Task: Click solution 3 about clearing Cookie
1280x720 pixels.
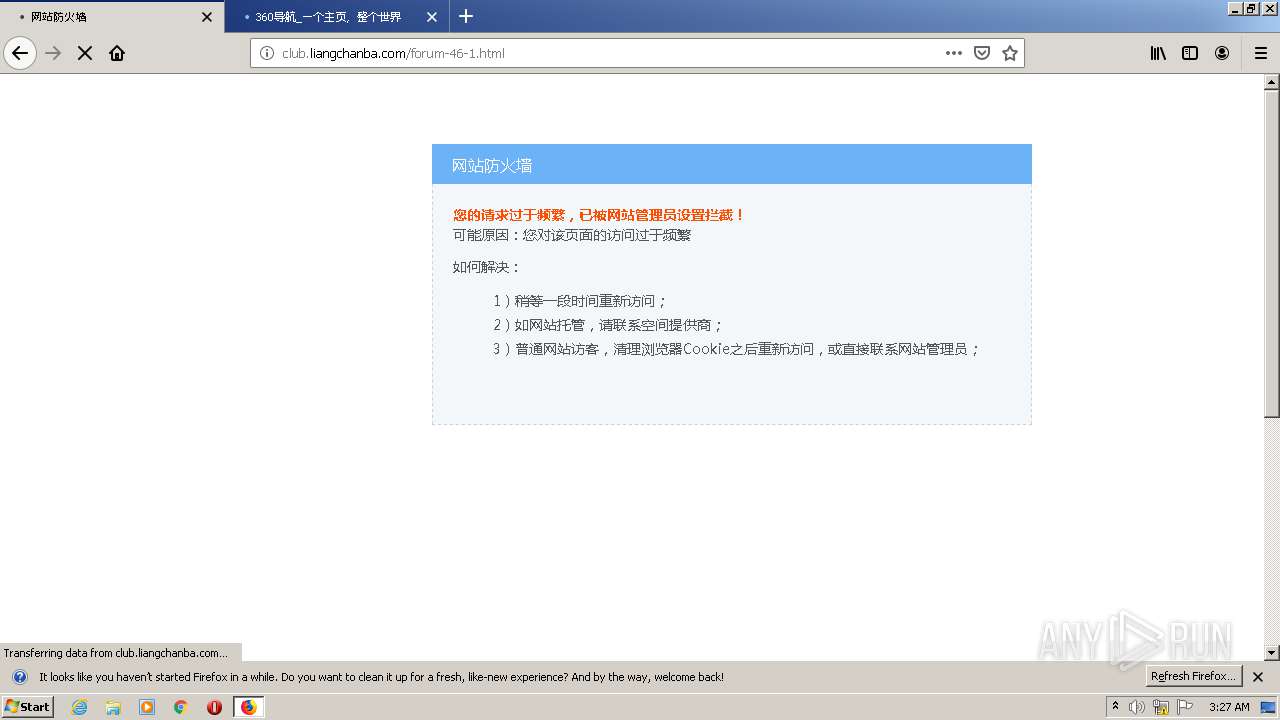Action: point(737,349)
